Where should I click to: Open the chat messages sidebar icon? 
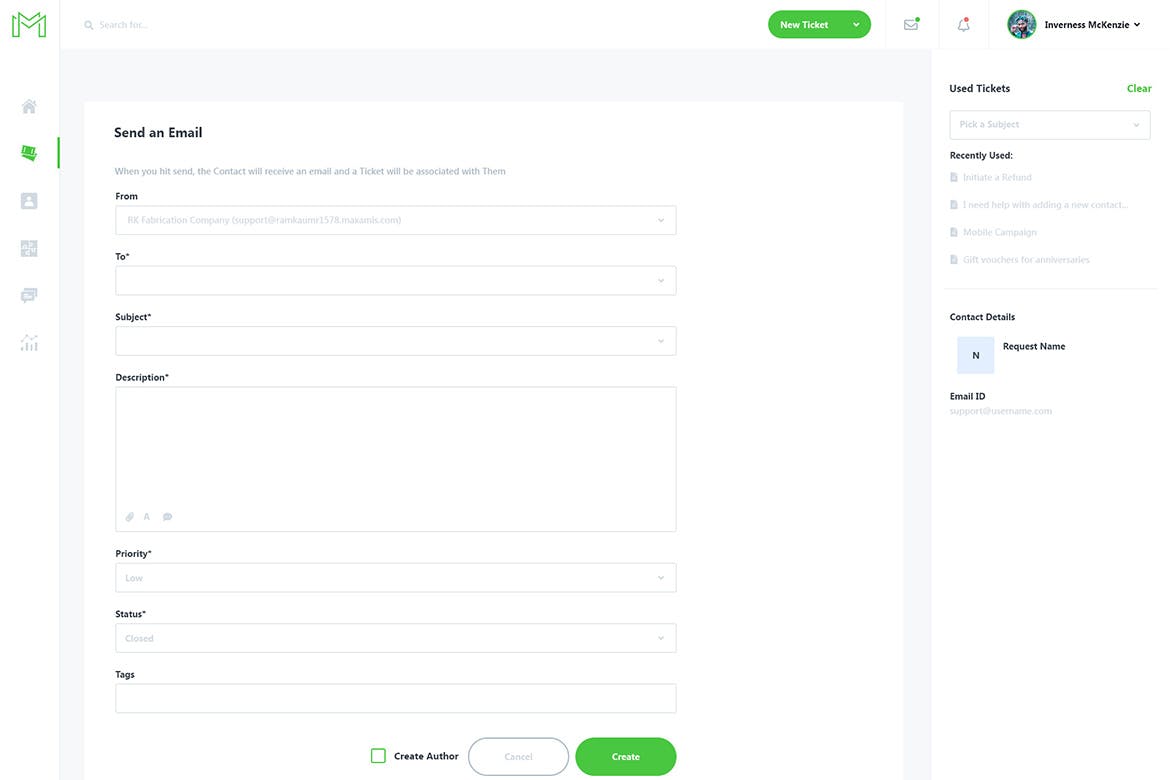(29, 295)
